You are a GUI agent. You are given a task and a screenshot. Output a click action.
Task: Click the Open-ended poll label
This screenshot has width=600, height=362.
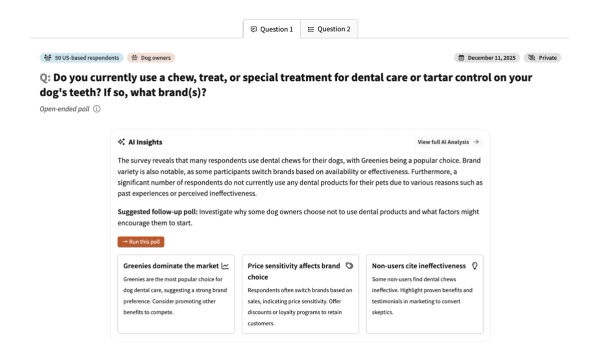pos(64,109)
